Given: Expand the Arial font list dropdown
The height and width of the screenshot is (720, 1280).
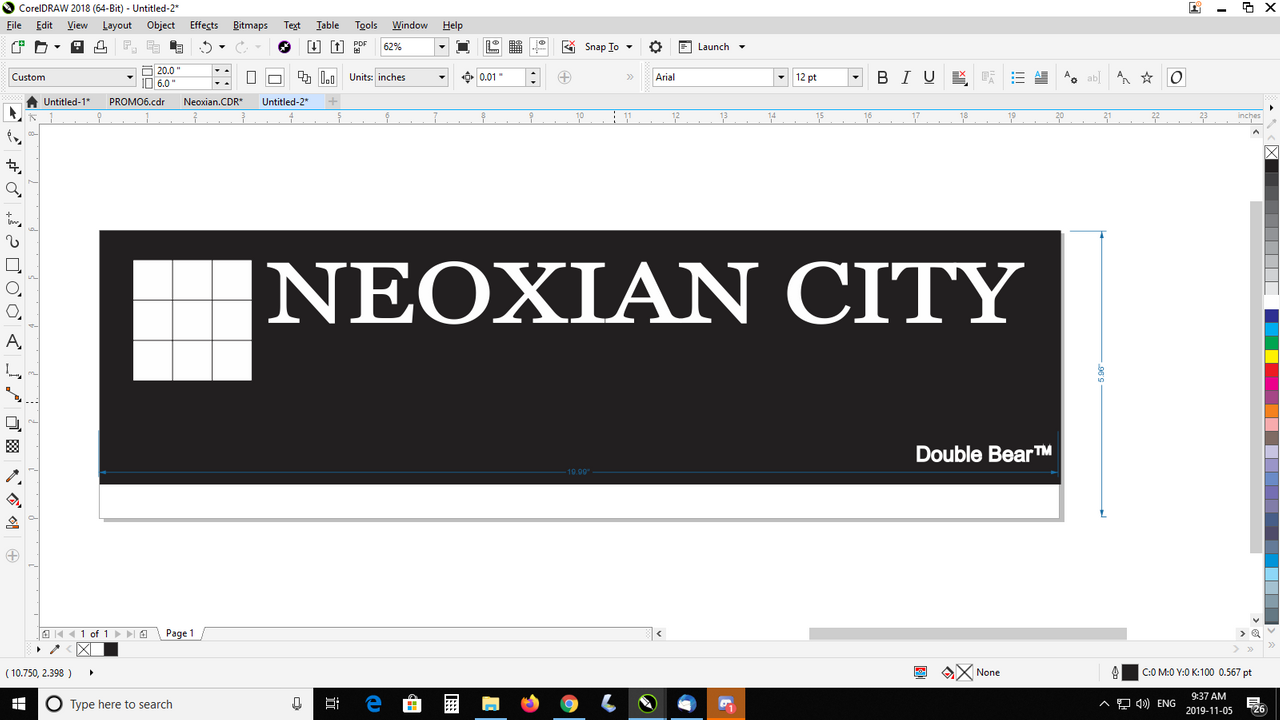Looking at the screenshot, I should 781,77.
